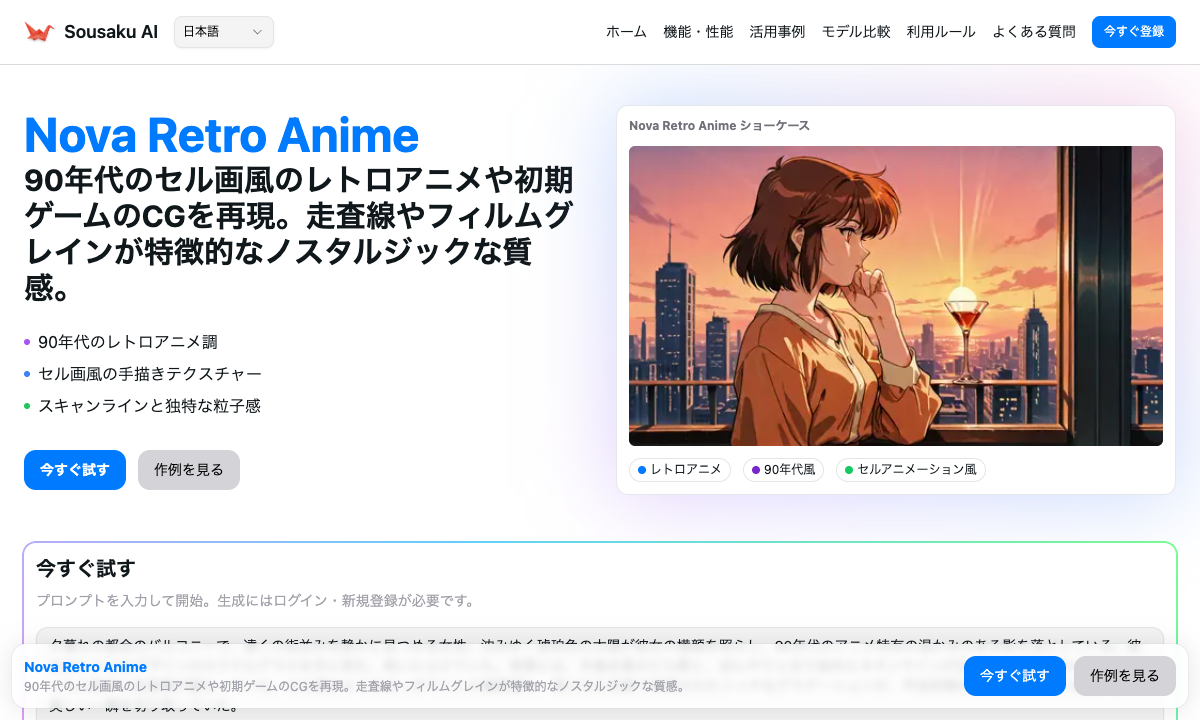Click the blue dot on the レトロアニメ badge
This screenshot has height=720, width=1200.
coord(642,470)
